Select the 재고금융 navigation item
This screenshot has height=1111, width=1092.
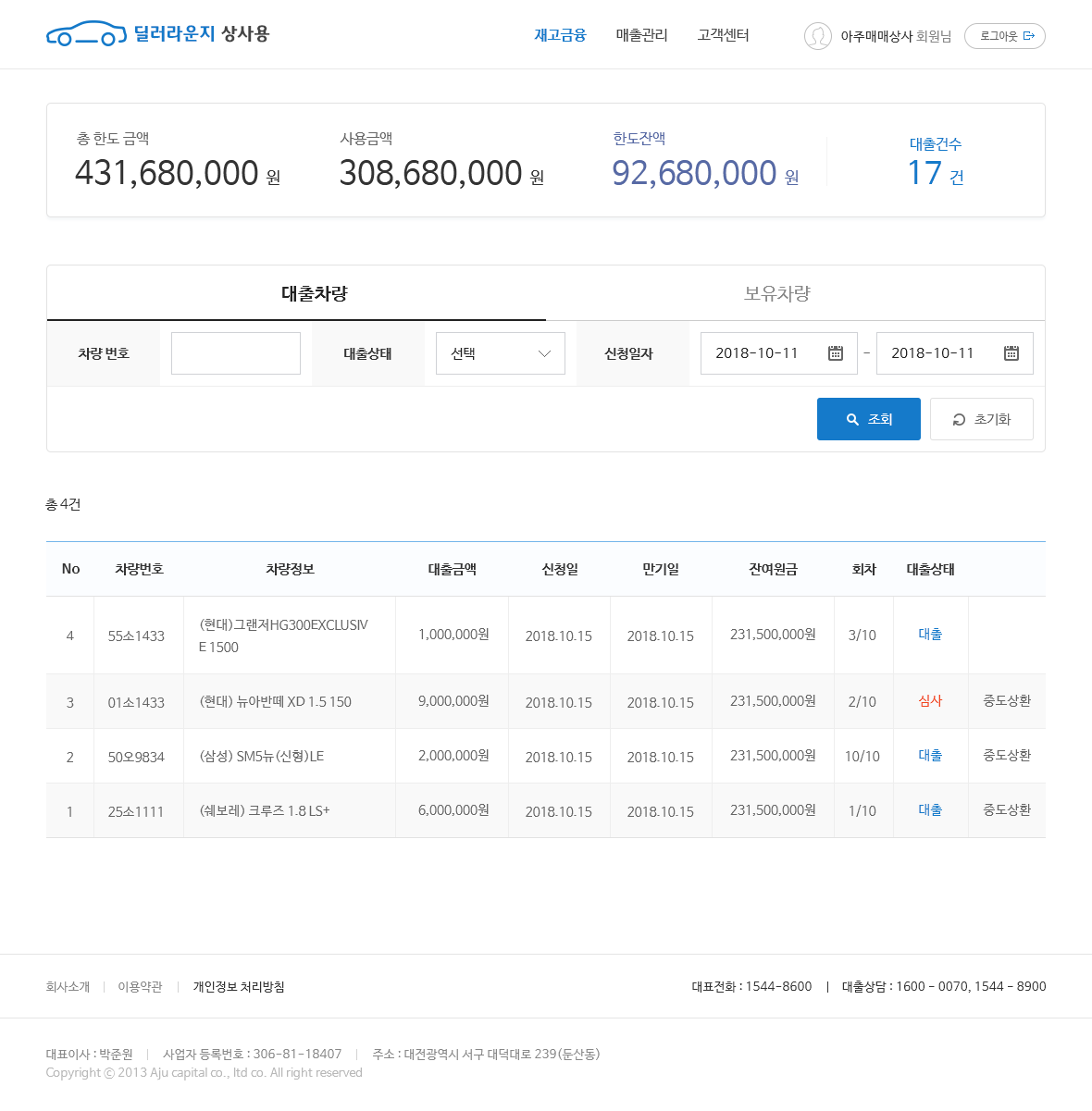pyautogui.click(x=560, y=35)
